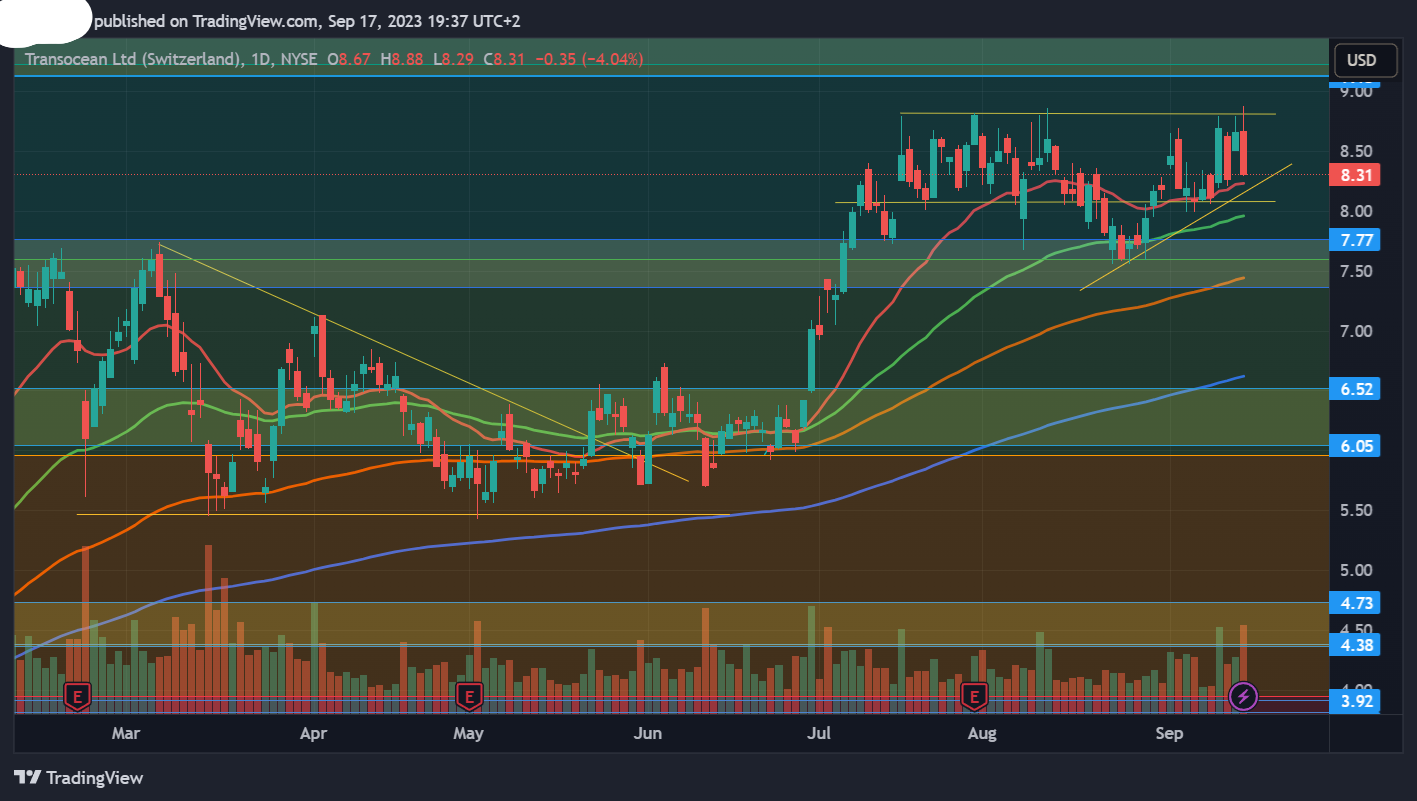Select the red 8.31 current price label
The image size is (1417, 801).
1353,175
